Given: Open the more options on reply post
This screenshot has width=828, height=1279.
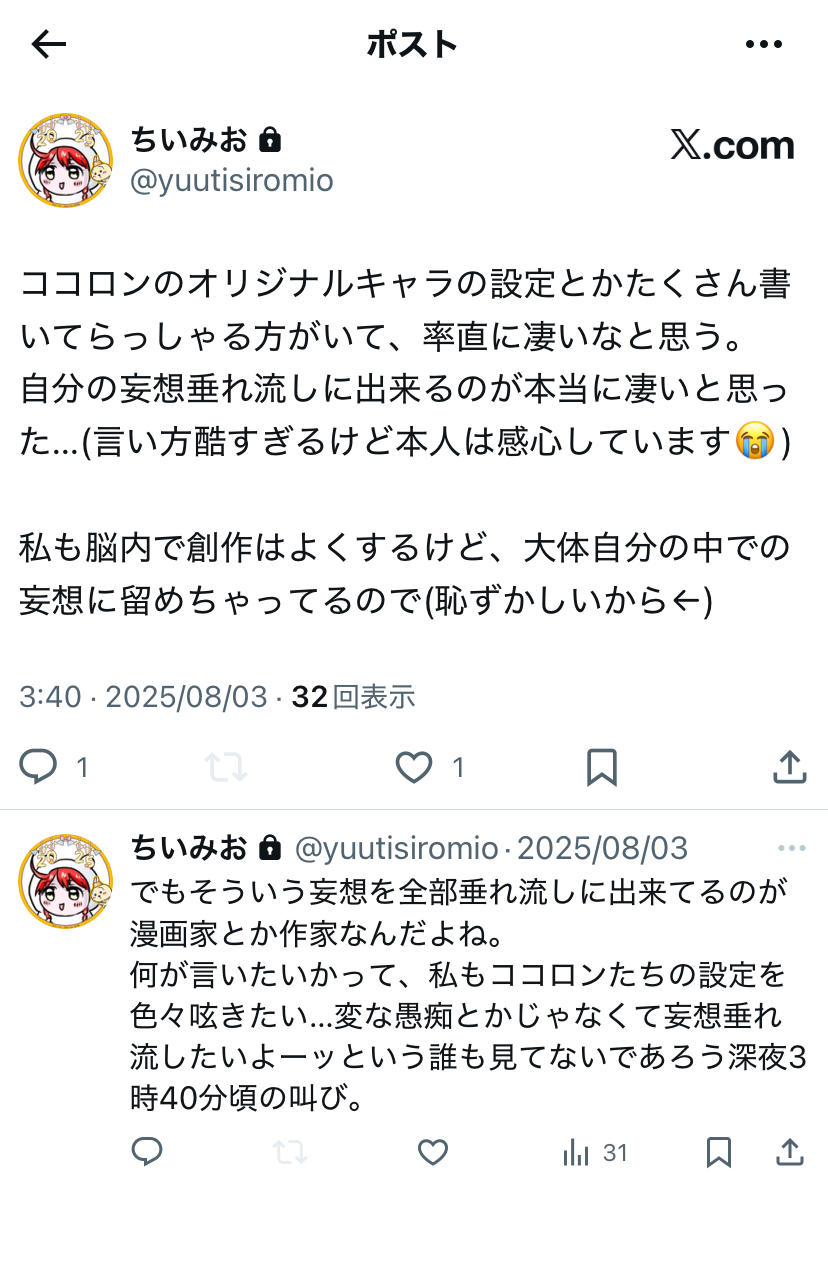Looking at the screenshot, I should (x=792, y=849).
